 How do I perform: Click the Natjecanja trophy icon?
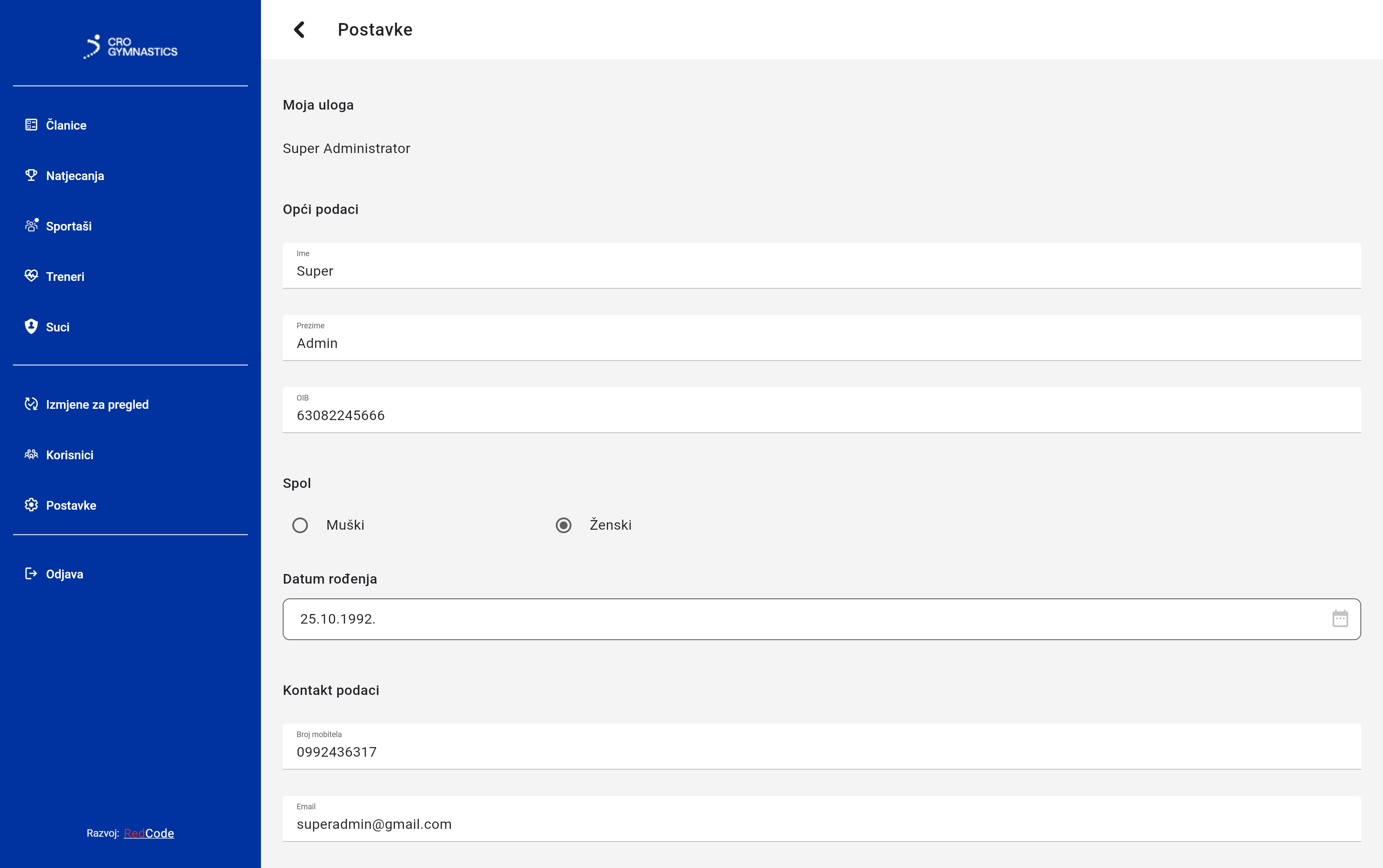click(x=31, y=175)
